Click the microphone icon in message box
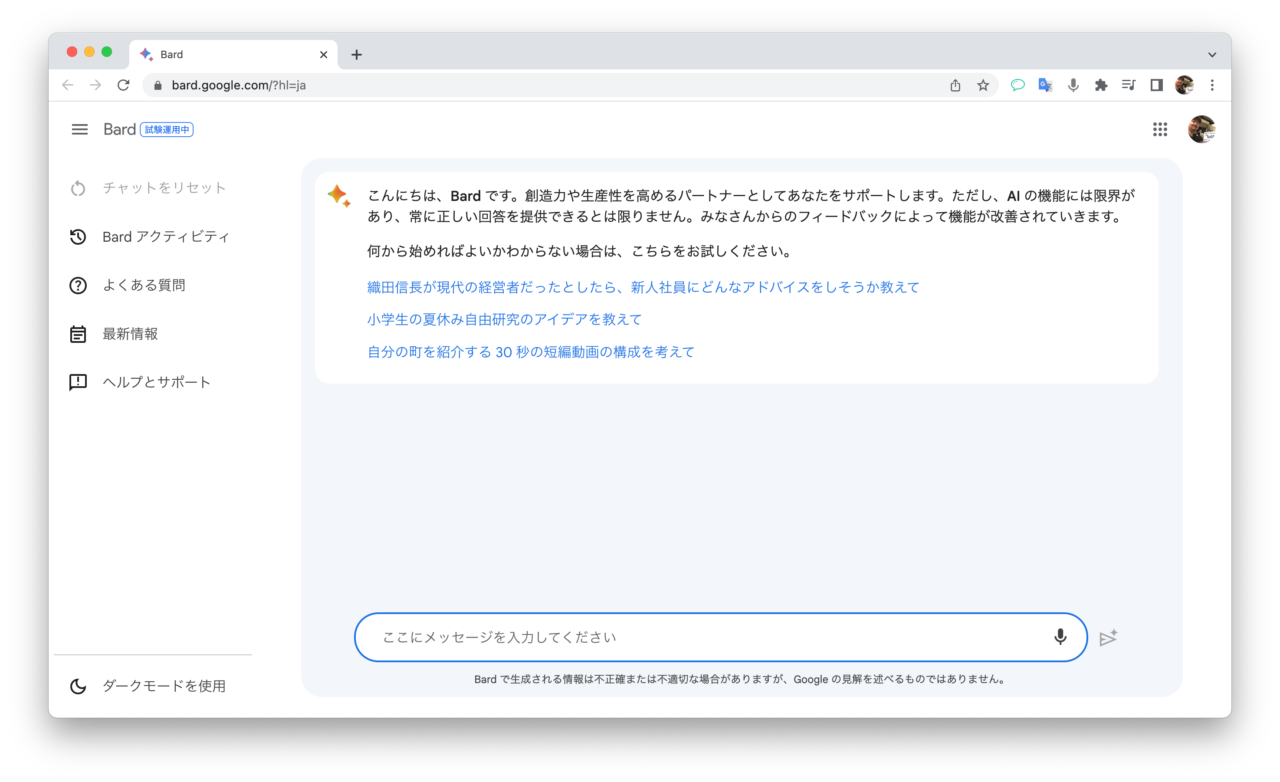Image resolution: width=1280 pixels, height=782 pixels. [1060, 637]
